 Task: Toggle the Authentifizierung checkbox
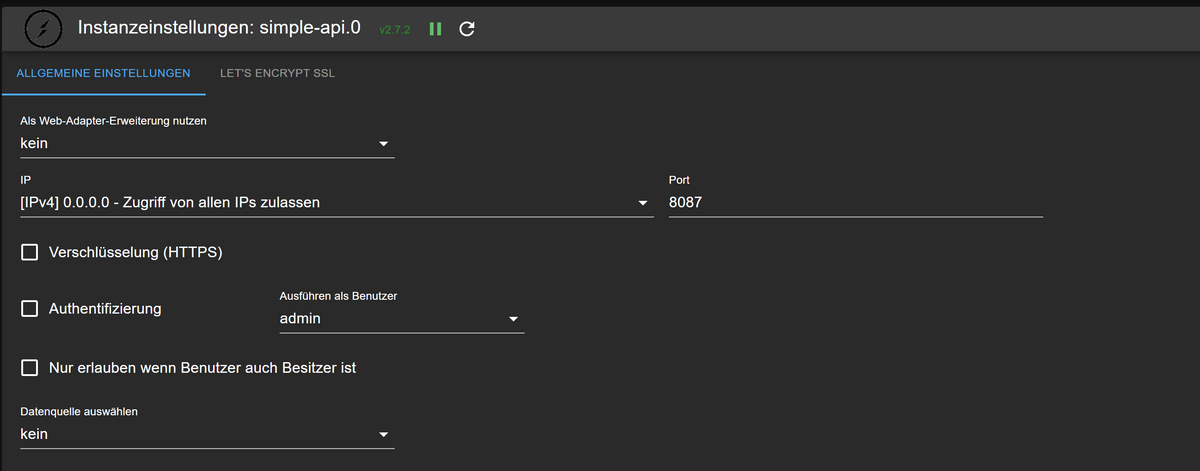(x=30, y=309)
